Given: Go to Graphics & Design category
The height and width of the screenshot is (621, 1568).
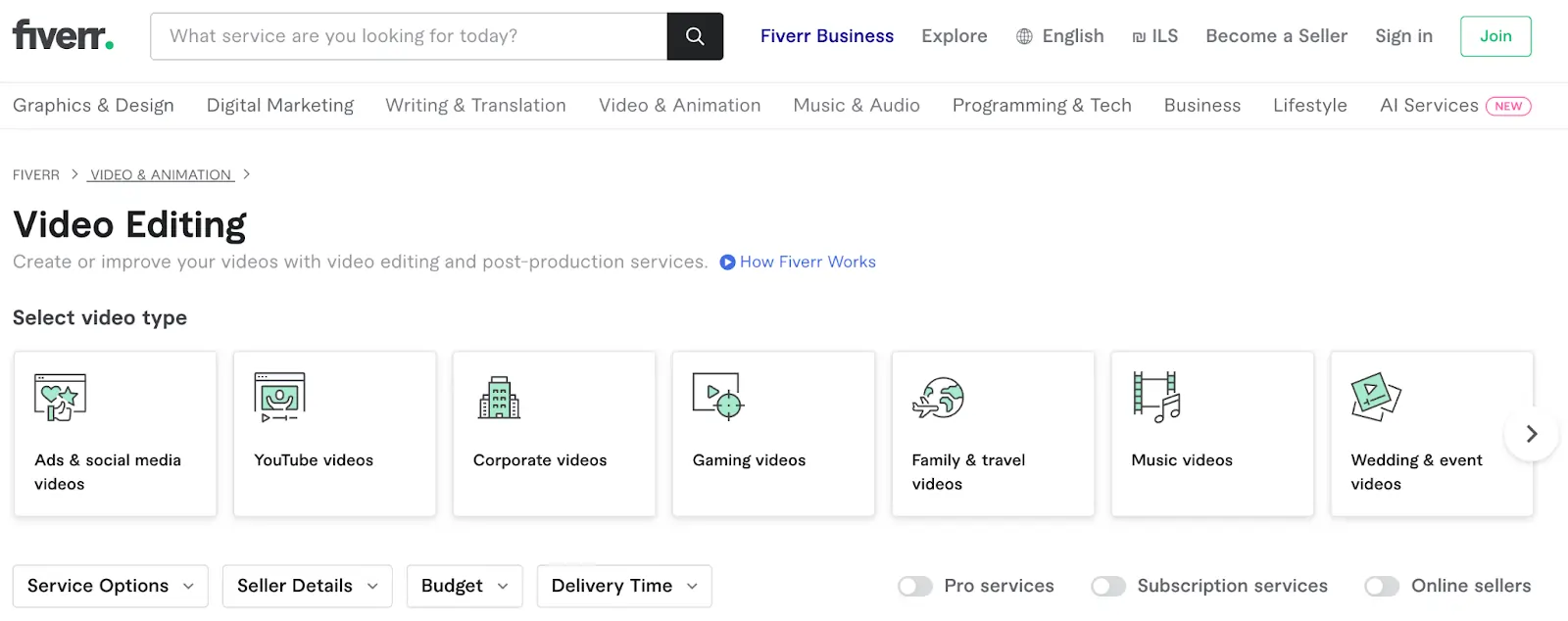Looking at the screenshot, I should pyautogui.click(x=93, y=105).
